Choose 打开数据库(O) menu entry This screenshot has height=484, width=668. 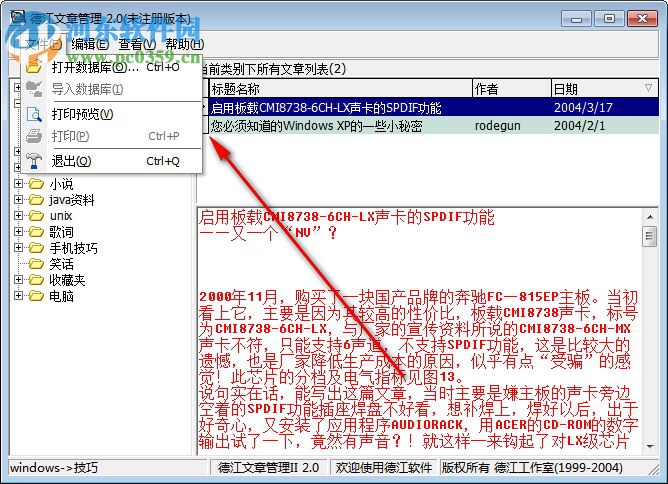tap(112, 67)
